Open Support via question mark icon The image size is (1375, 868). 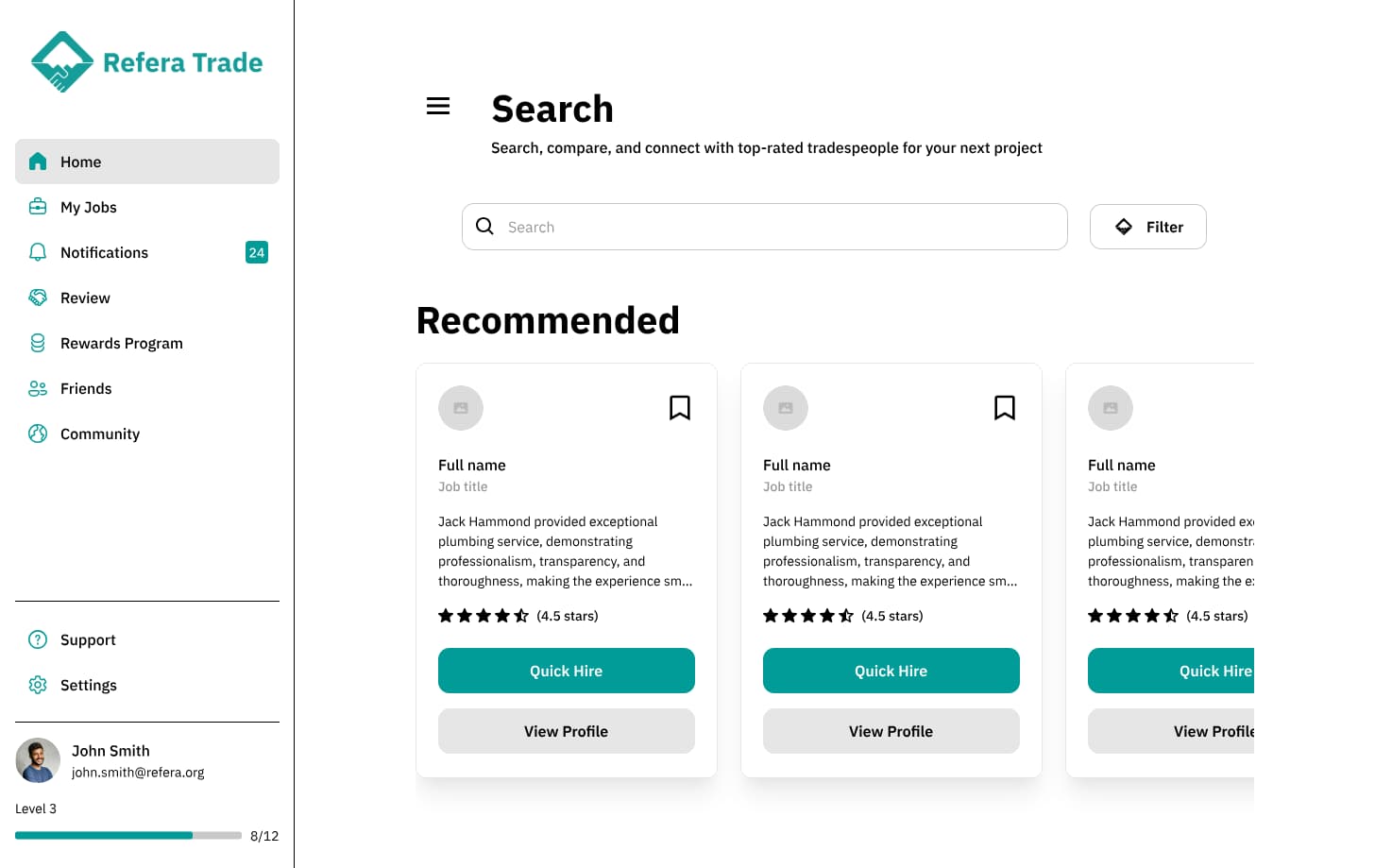(x=38, y=639)
